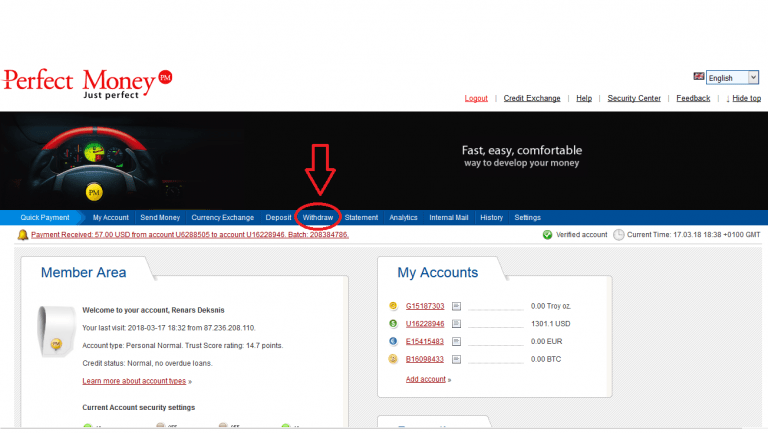
Task: Open the English language dropdown
Action: click(733, 78)
